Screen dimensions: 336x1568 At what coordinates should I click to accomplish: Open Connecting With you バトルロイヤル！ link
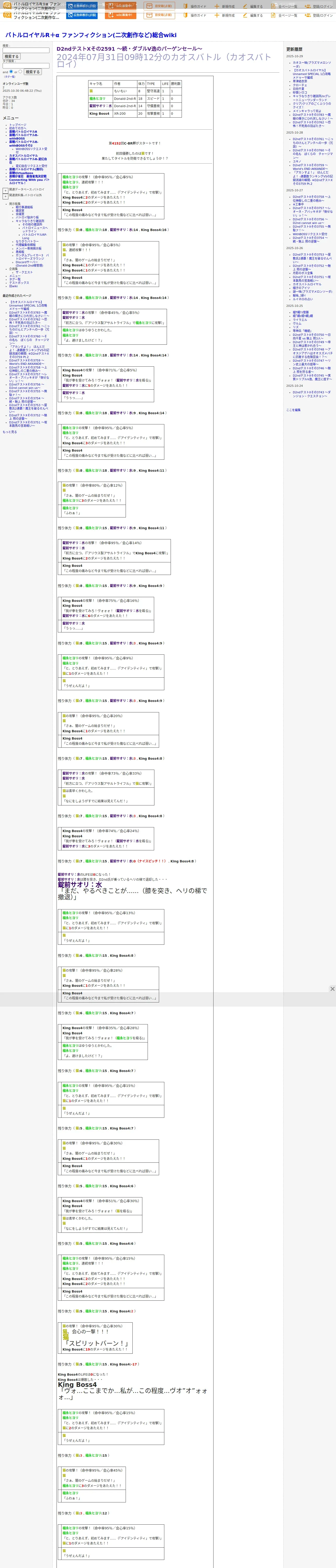[x=29, y=181]
